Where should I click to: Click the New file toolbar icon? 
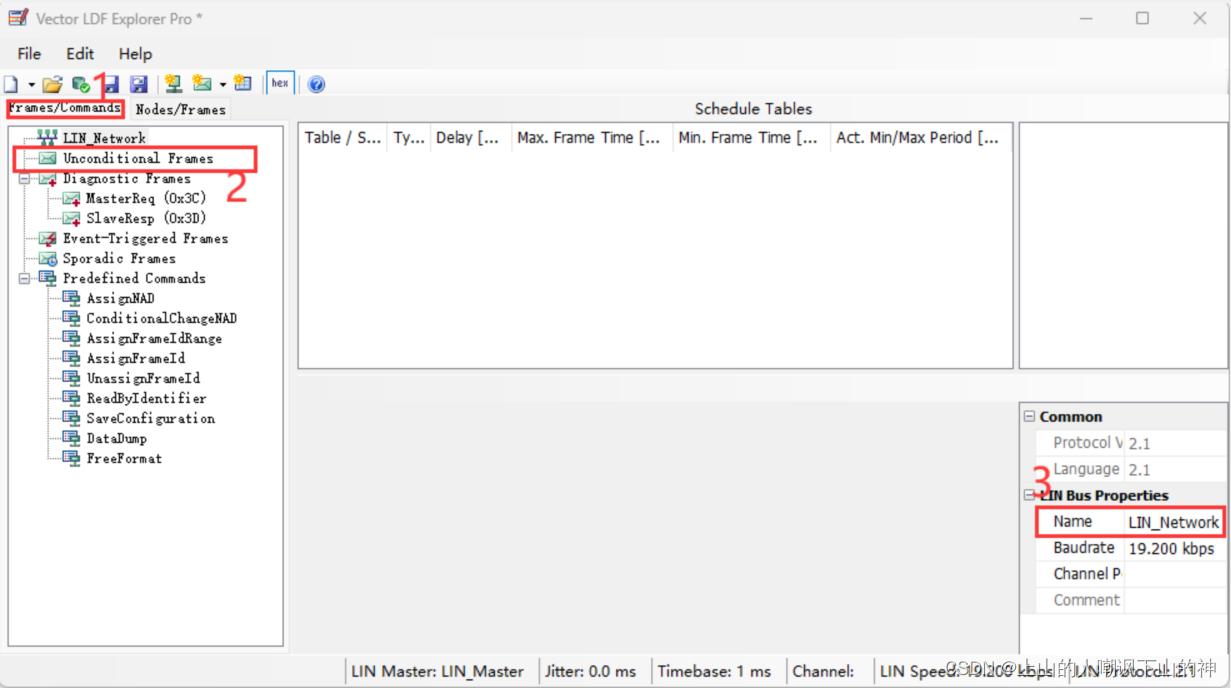click(x=11, y=84)
